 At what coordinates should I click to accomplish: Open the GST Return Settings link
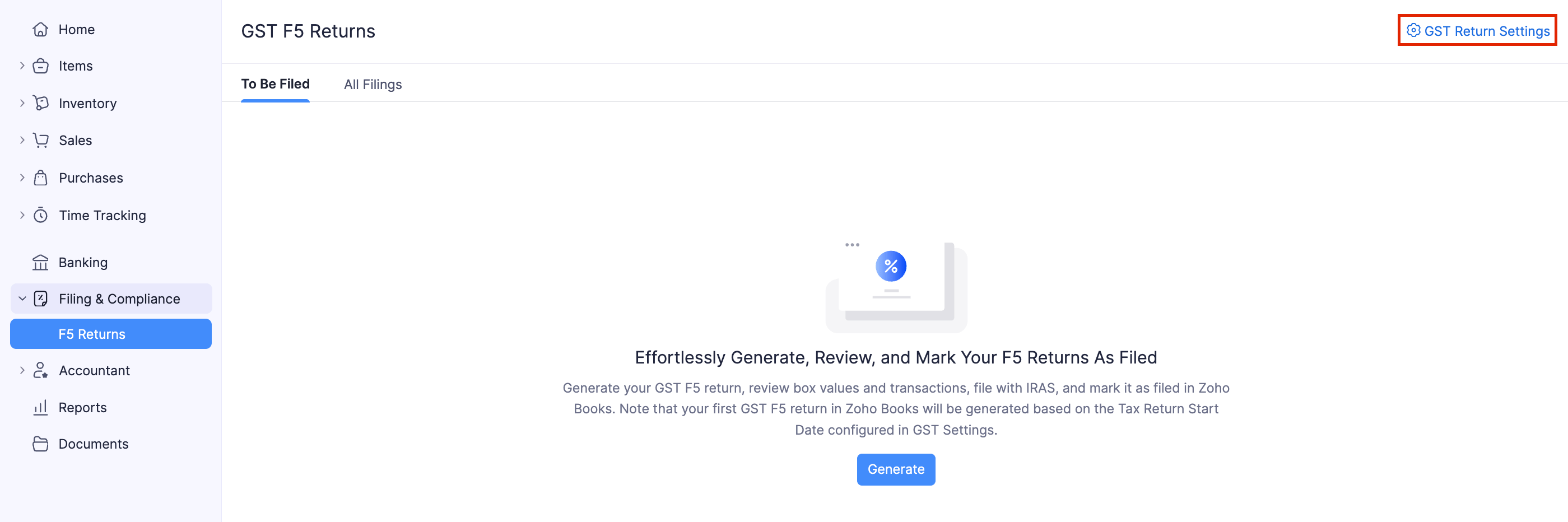[1486, 31]
